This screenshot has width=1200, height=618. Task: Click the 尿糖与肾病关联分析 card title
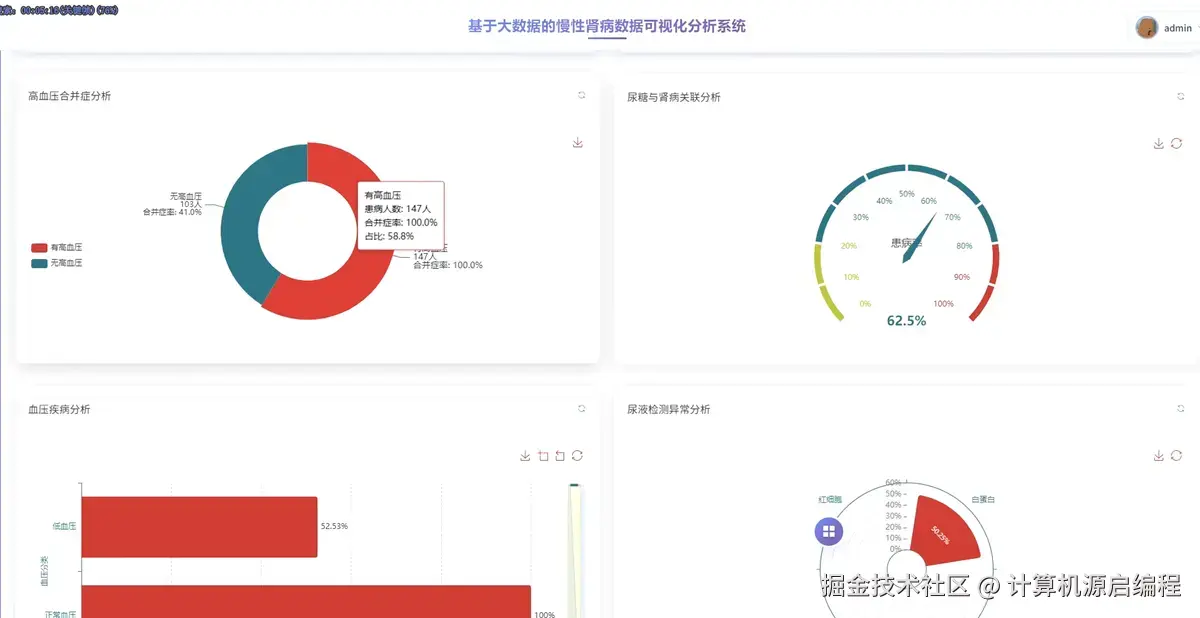674,97
